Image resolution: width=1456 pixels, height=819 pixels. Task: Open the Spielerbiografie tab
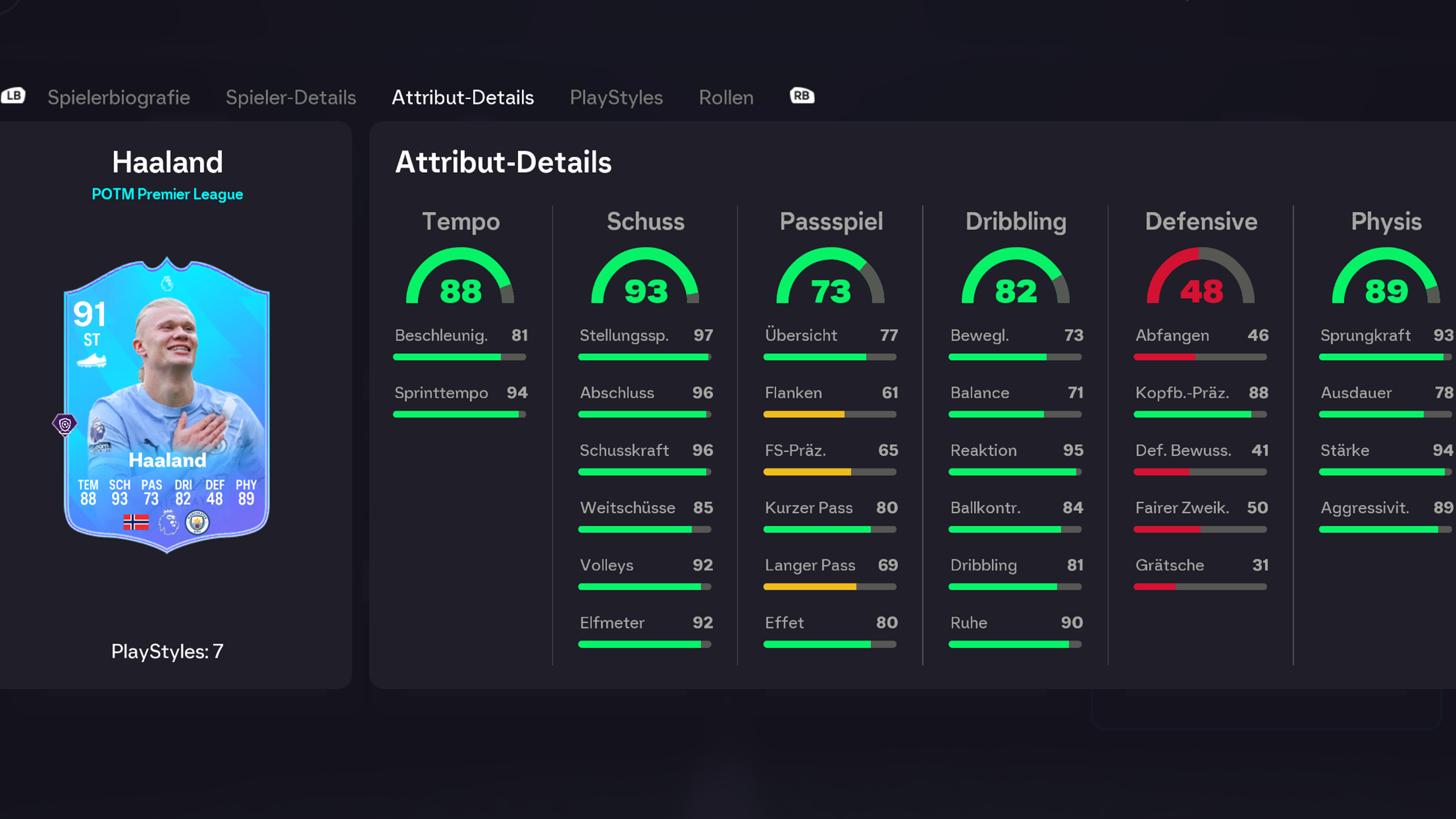tap(119, 97)
